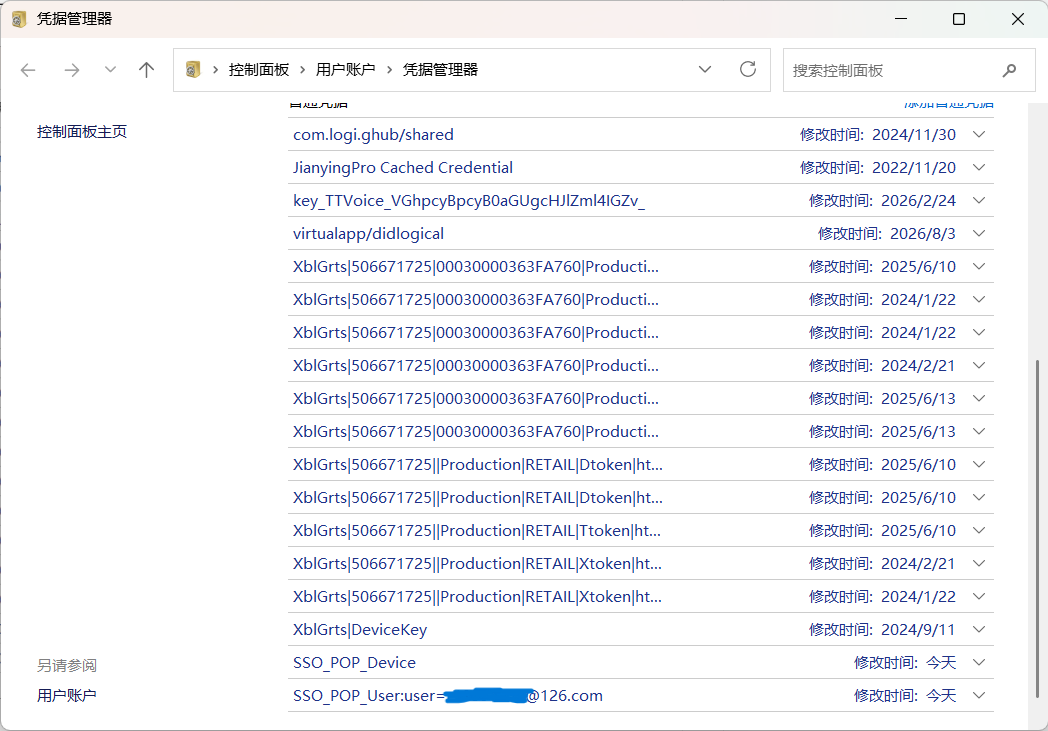Expand the XblGrts|DeviceKey chevron
This screenshot has width=1048, height=731.
pyautogui.click(x=978, y=629)
